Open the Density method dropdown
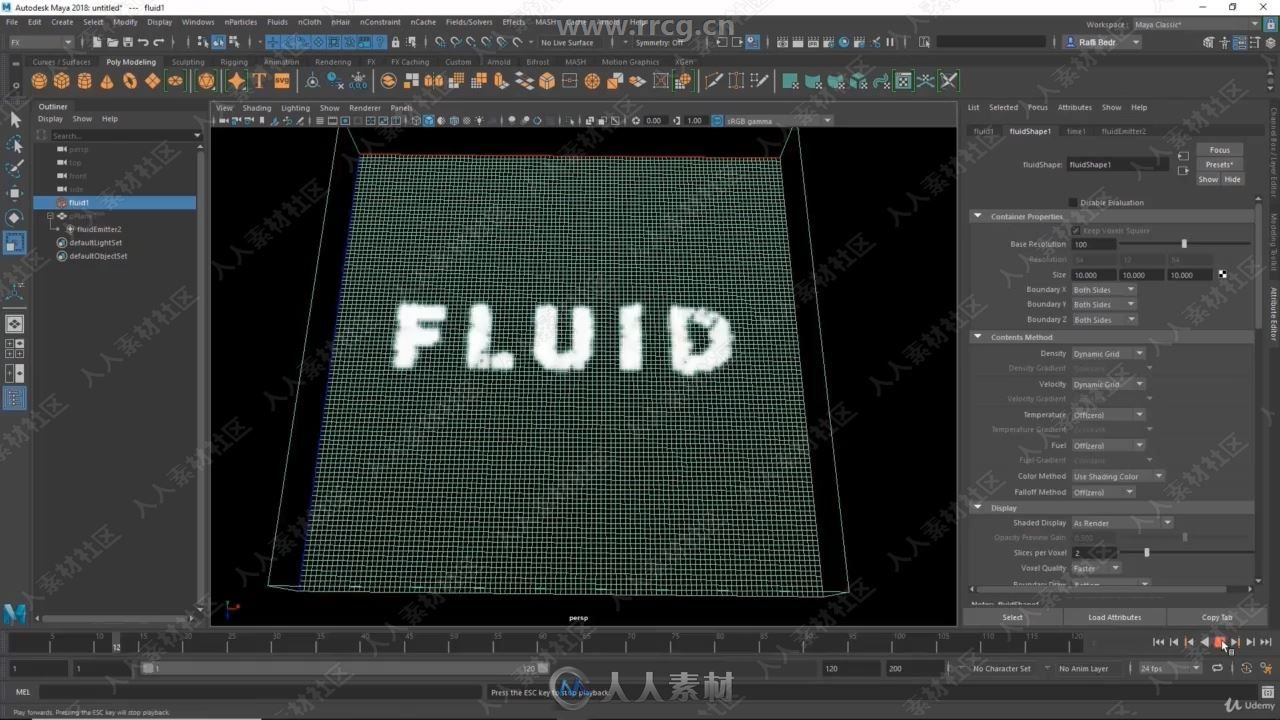Image resolution: width=1280 pixels, height=720 pixels. point(1108,354)
